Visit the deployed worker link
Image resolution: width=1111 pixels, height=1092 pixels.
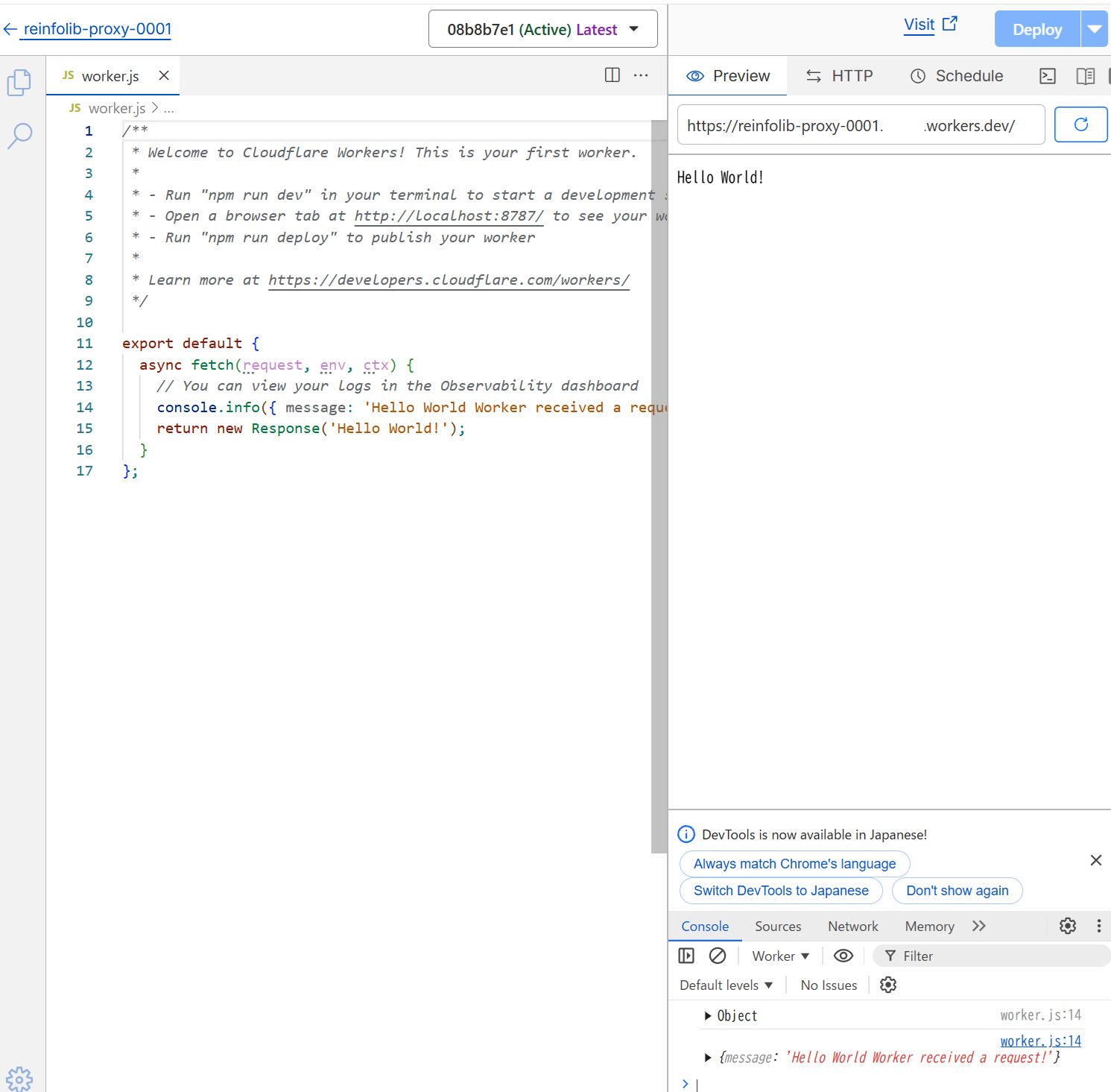pyautogui.click(x=931, y=25)
